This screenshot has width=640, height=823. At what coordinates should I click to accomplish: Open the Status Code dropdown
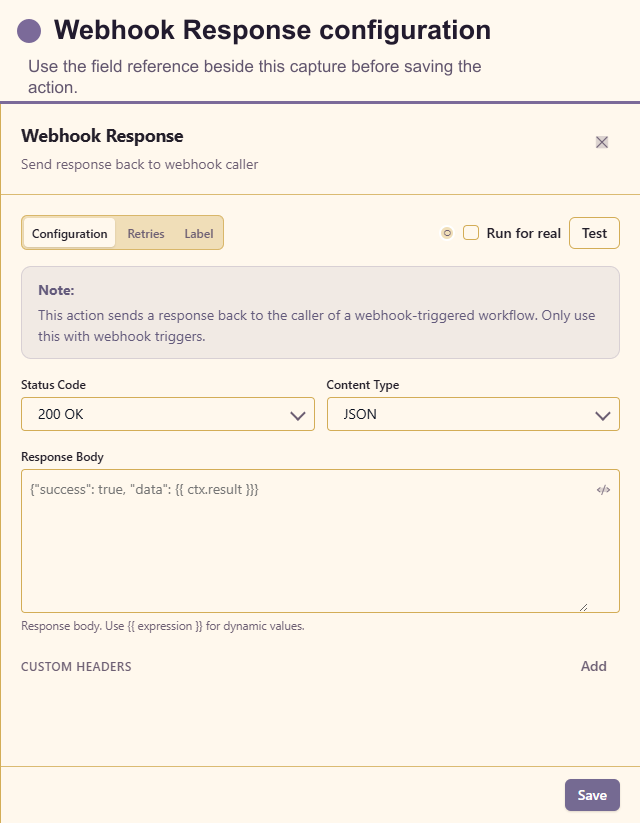point(168,414)
